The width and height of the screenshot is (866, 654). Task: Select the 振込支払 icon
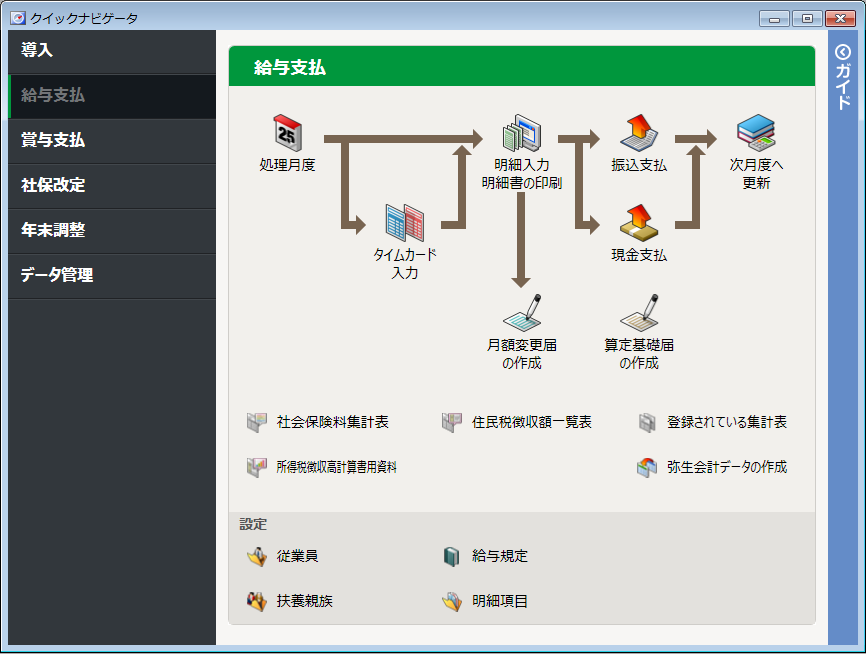[639, 132]
